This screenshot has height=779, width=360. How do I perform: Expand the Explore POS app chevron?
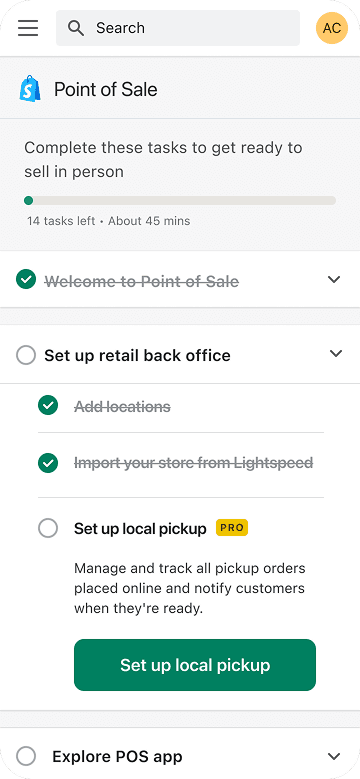point(334,756)
